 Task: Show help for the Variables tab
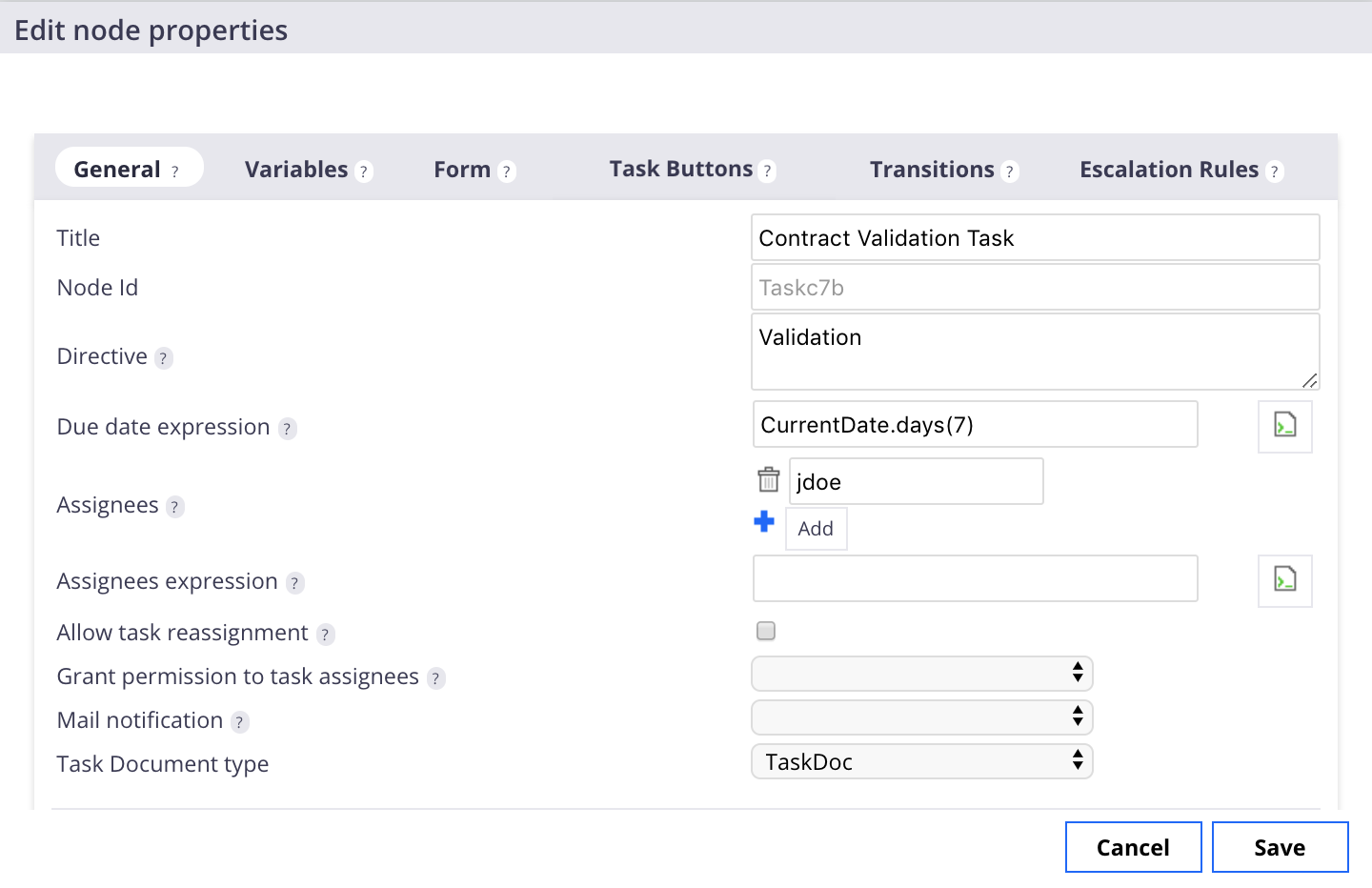[x=364, y=172]
